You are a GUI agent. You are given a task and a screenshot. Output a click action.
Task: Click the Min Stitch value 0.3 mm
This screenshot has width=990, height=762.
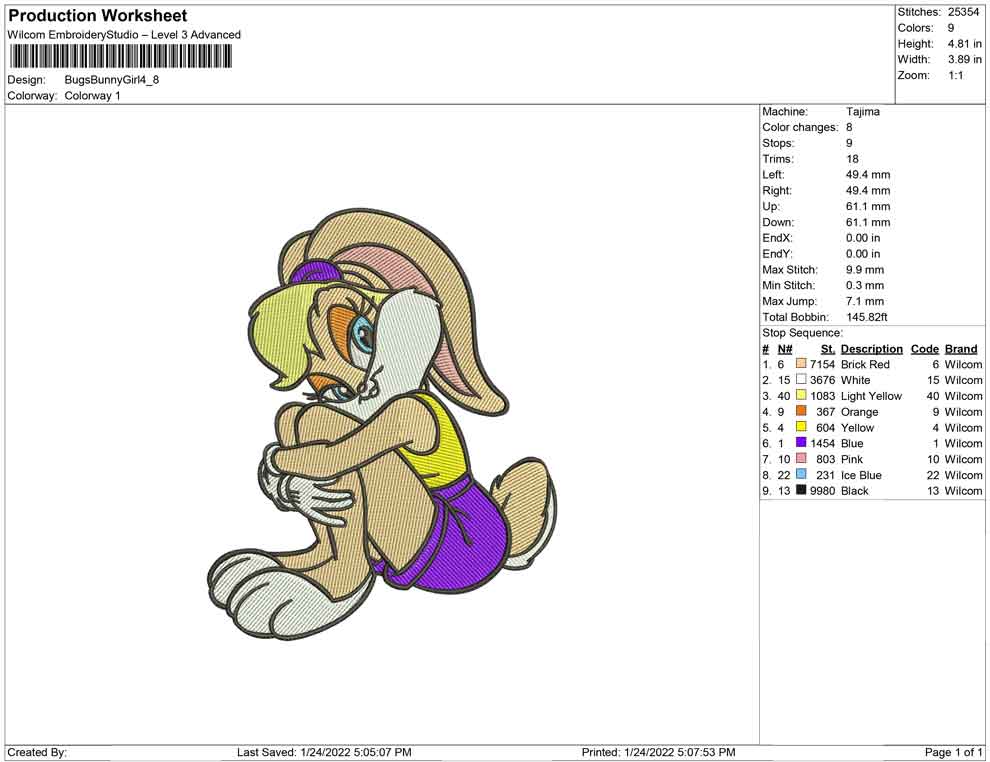pyautogui.click(x=865, y=285)
